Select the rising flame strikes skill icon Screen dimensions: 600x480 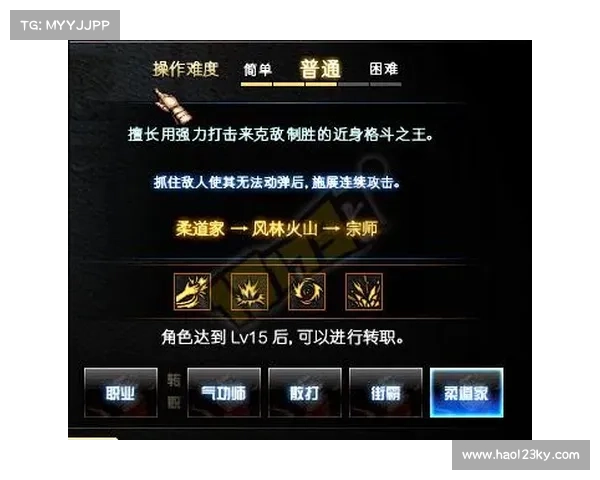364,292
